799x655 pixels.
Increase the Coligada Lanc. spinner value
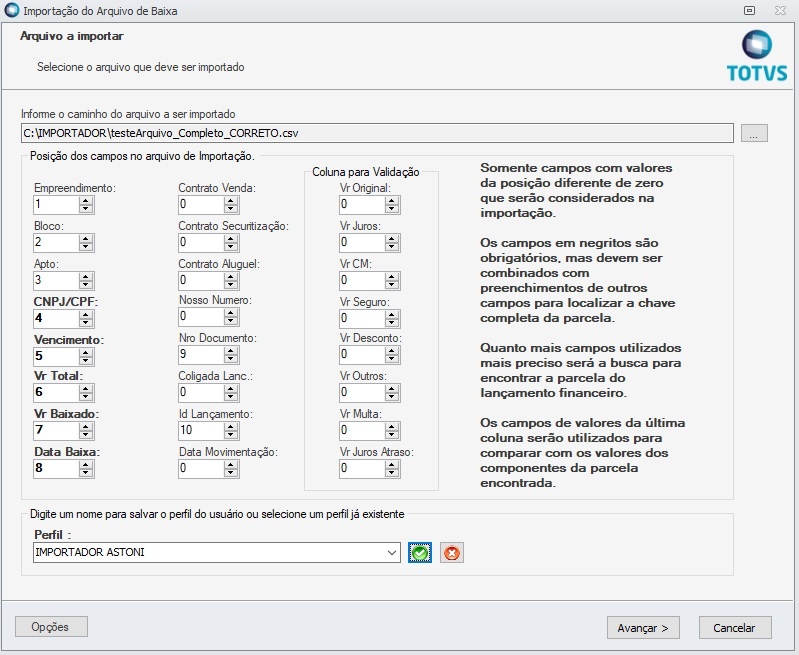pyautogui.click(x=231, y=388)
